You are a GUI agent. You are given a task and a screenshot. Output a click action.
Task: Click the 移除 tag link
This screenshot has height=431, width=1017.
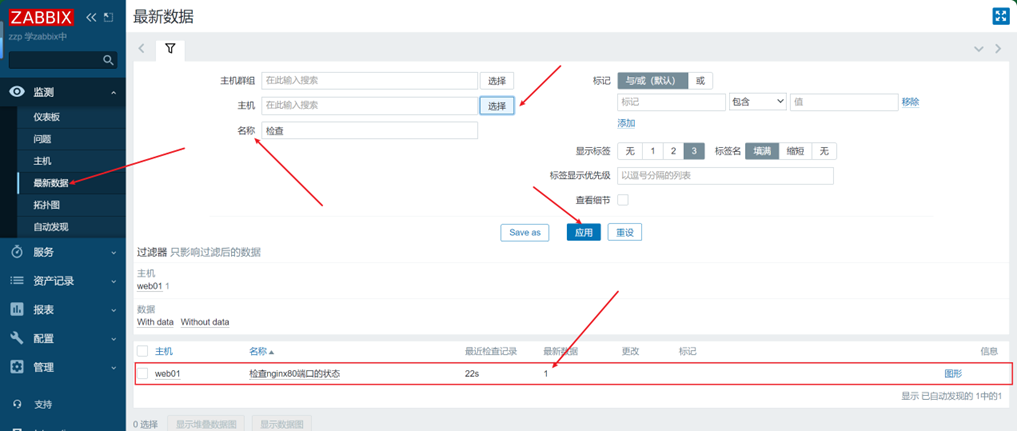(x=910, y=102)
